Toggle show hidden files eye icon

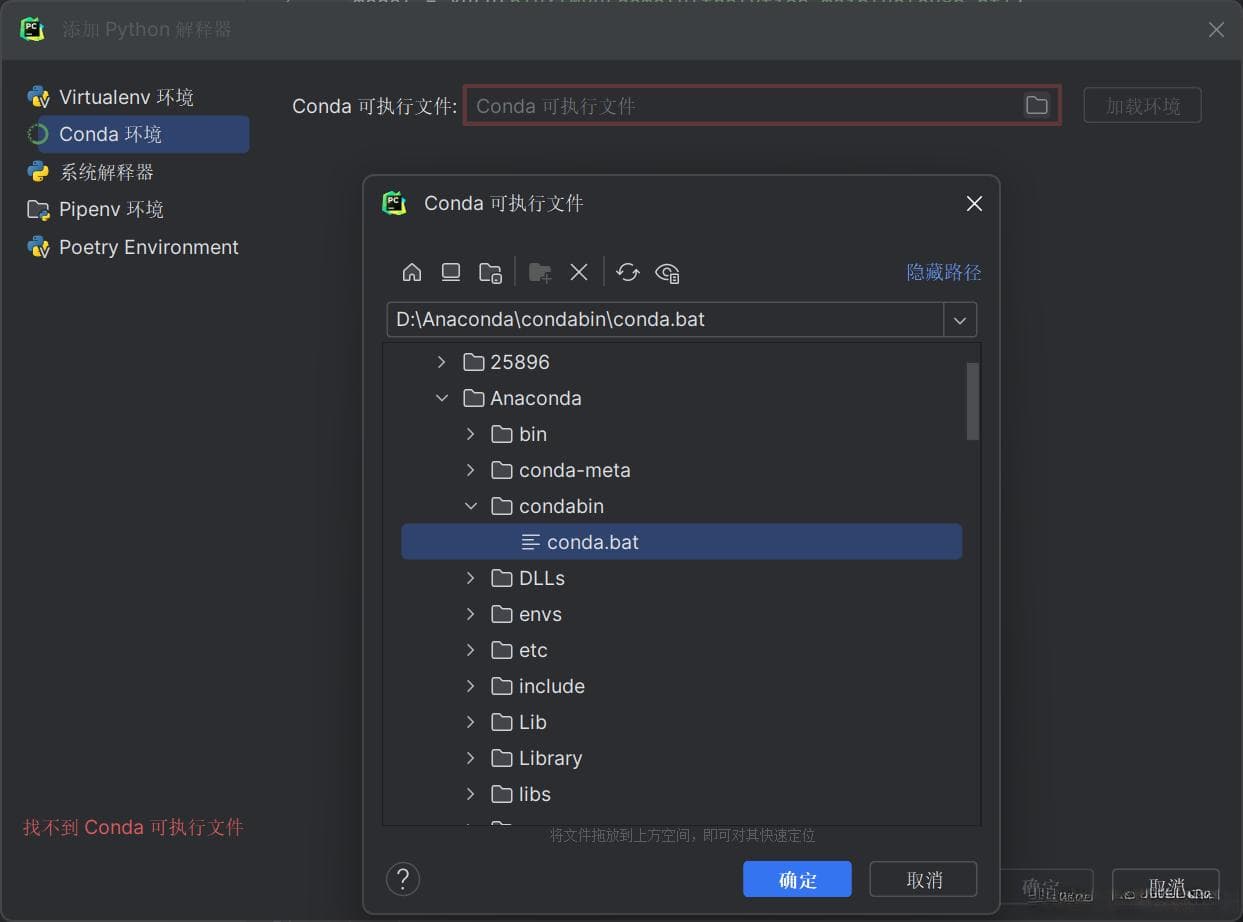click(667, 272)
